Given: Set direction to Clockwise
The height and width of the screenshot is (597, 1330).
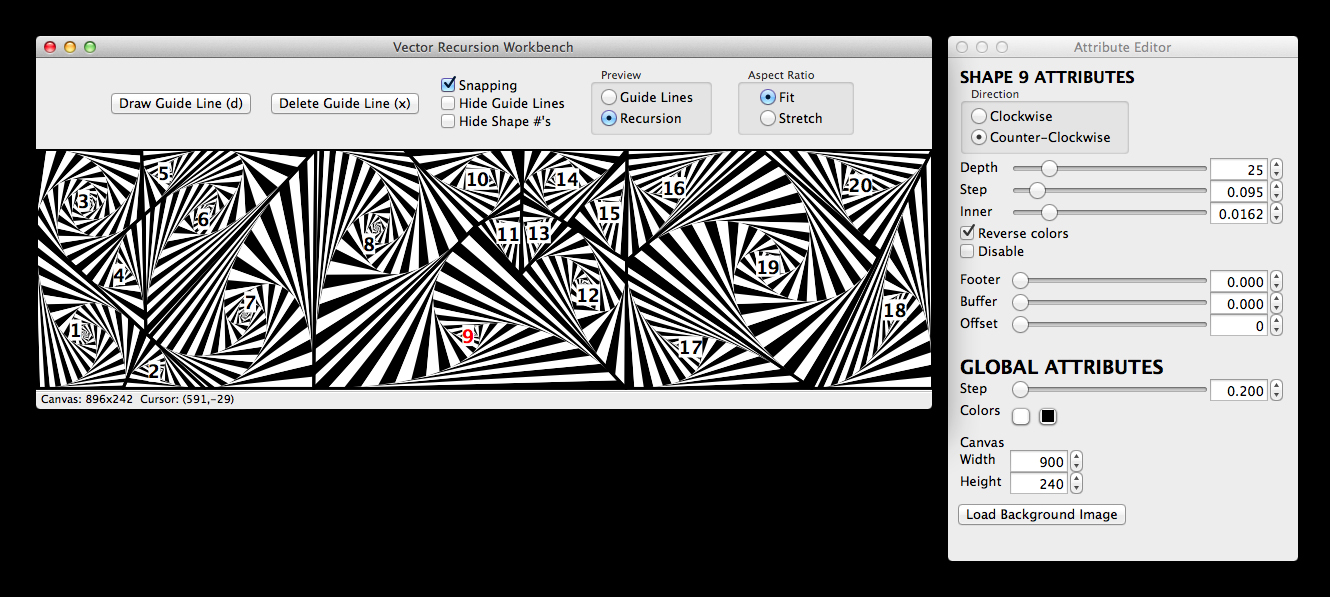Looking at the screenshot, I should coord(979,116).
